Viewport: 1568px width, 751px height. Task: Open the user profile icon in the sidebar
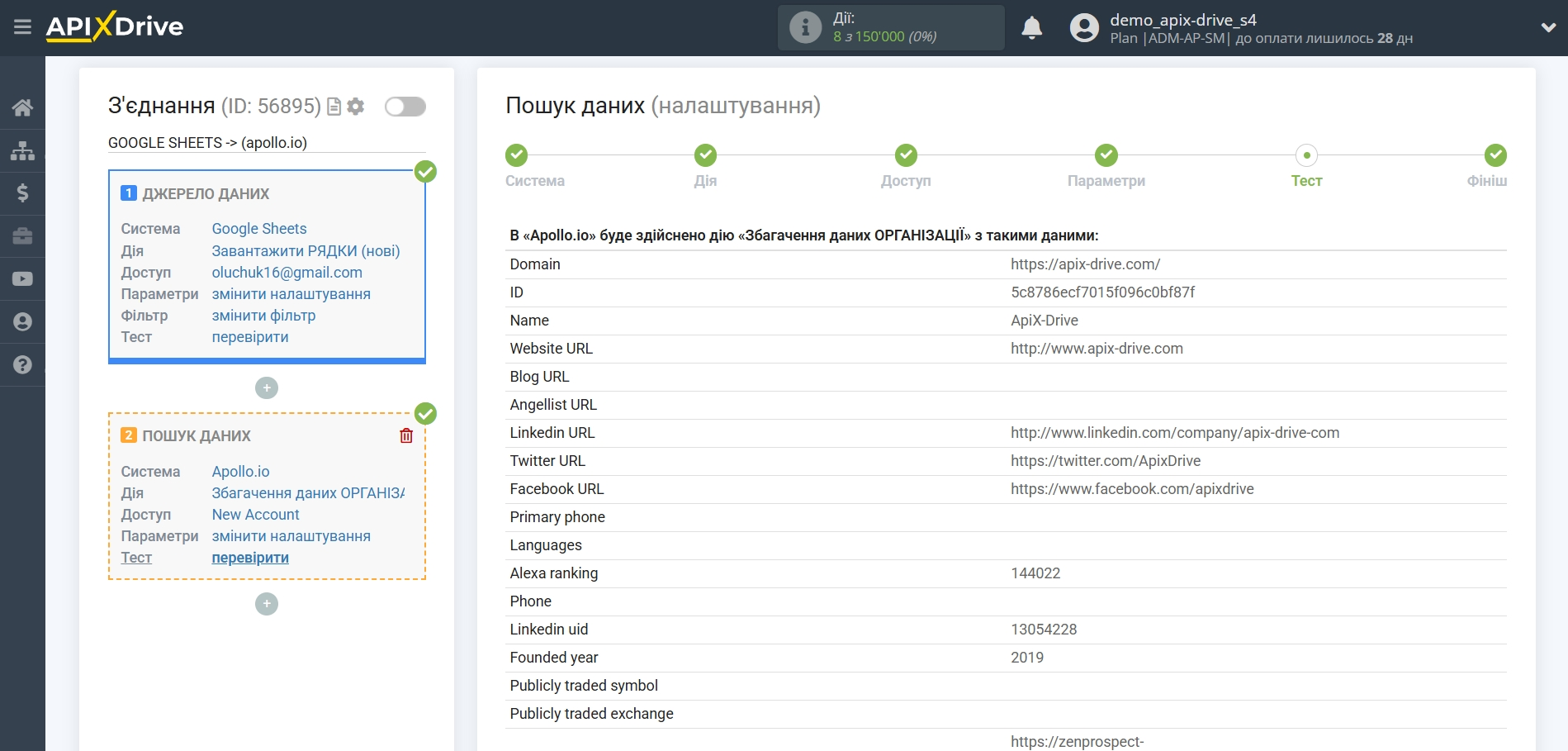click(22, 321)
